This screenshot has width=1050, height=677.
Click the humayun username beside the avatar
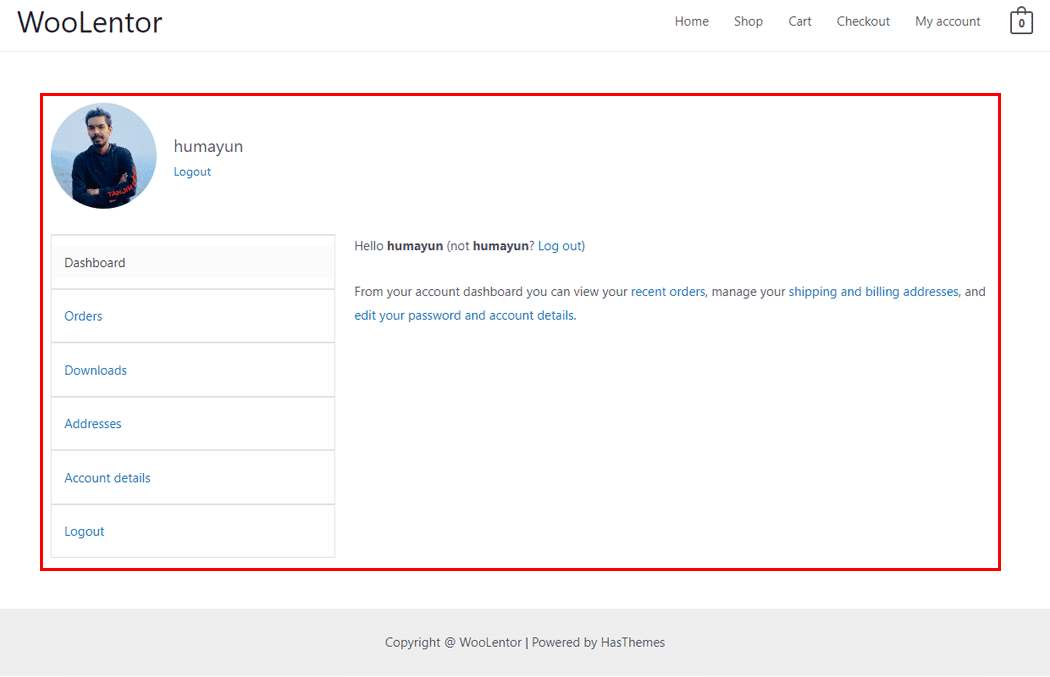click(x=208, y=146)
